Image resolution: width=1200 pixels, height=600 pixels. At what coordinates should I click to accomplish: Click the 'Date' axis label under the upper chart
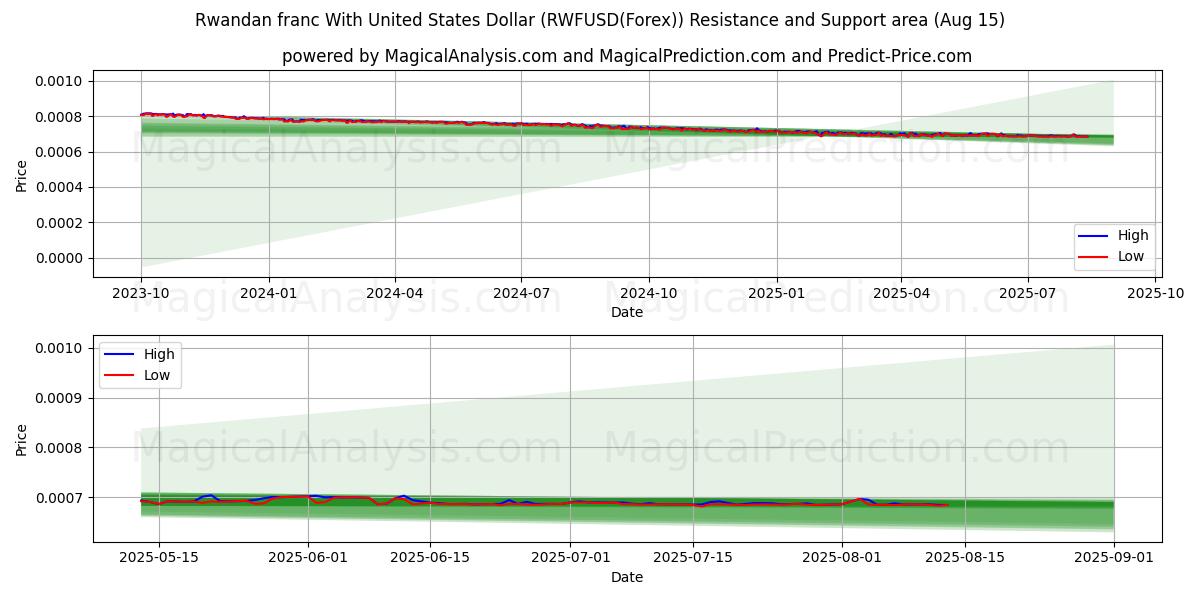click(x=627, y=312)
